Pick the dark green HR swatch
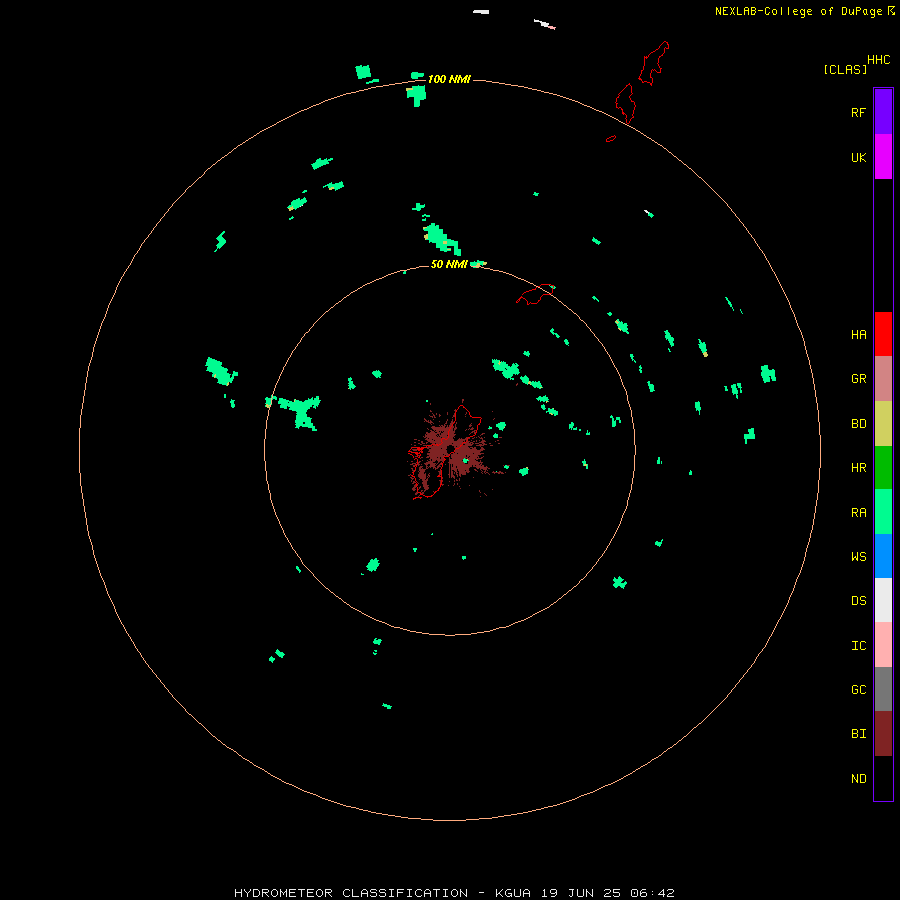Image resolution: width=900 pixels, height=900 pixels. [x=883, y=468]
